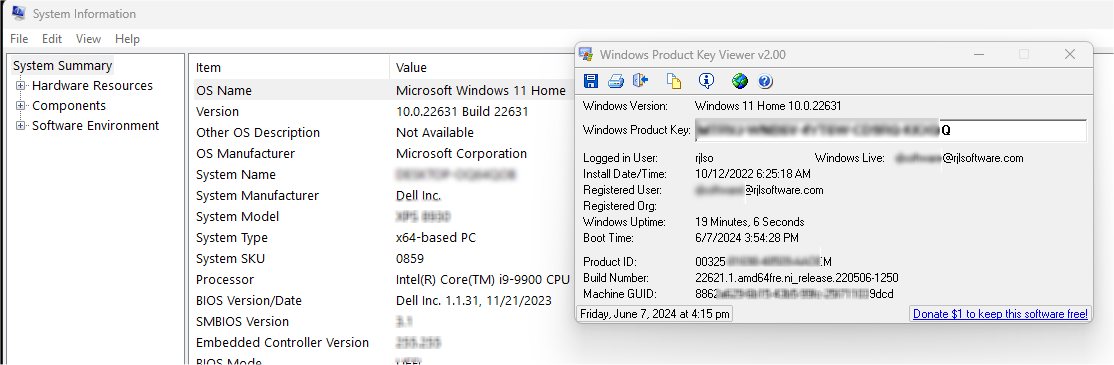Click the value 10.0.22631 Build 22631
Viewport: 1114px width, 365px height.
click(x=462, y=111)
